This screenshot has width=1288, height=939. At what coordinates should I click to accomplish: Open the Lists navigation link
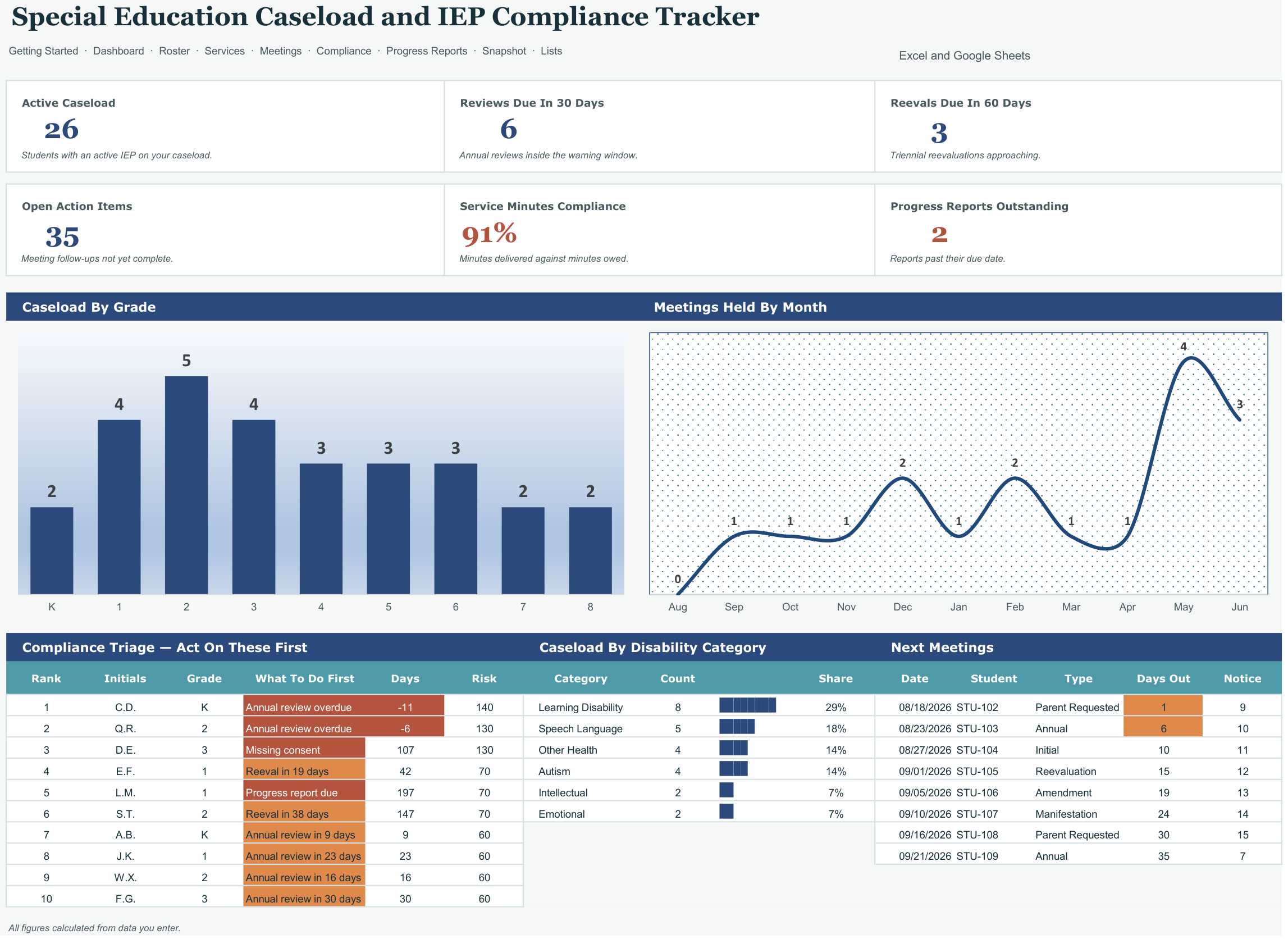coord(552,51)
